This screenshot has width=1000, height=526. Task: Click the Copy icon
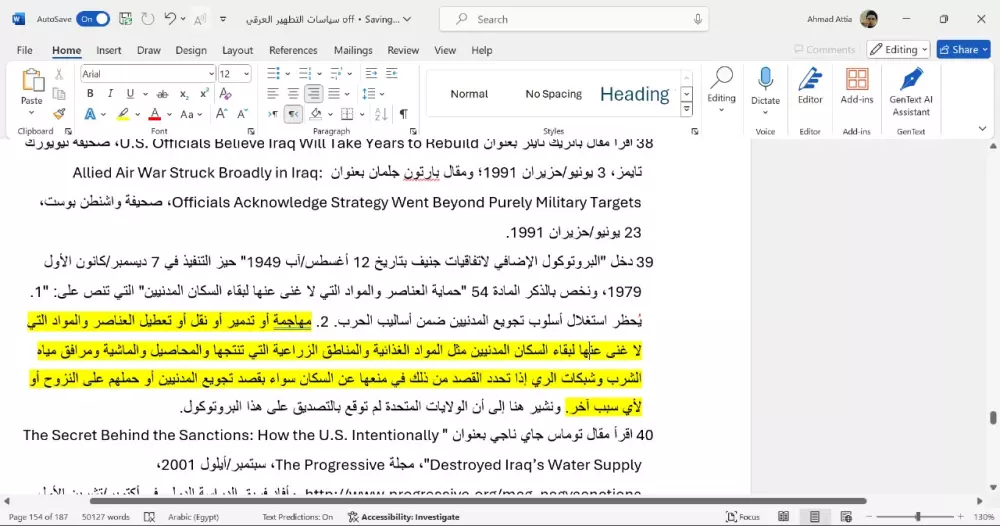pos(59,94)
